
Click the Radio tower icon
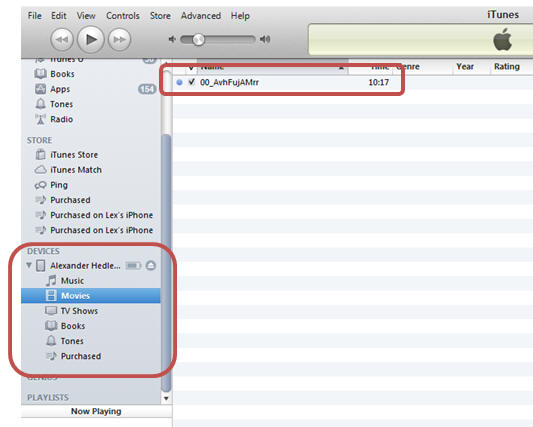(x=40, y=119)
